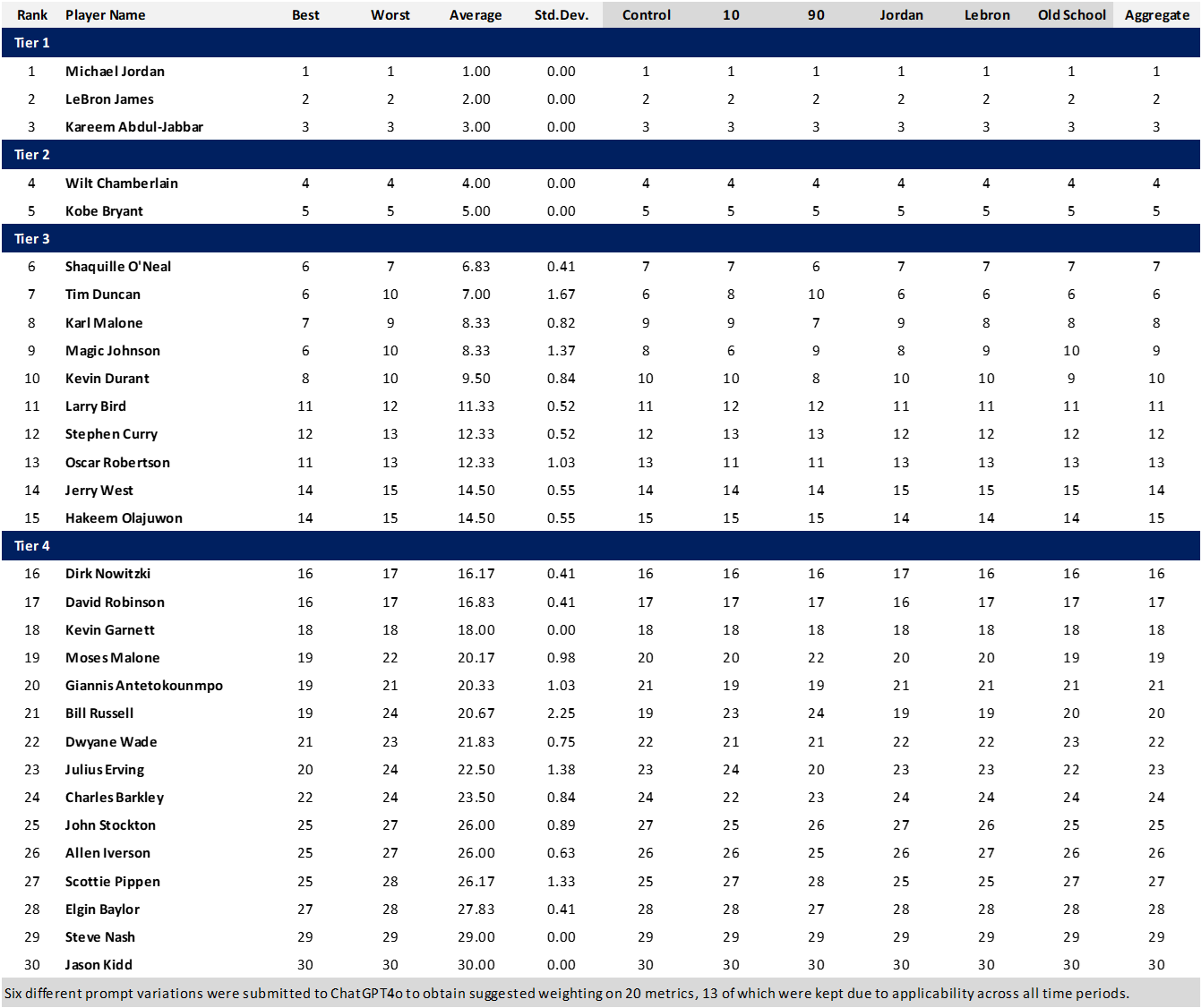This screenshot has height=1008, width=1201.
Task: Click the Stephen Curry name cell
Action: (111, 434)
